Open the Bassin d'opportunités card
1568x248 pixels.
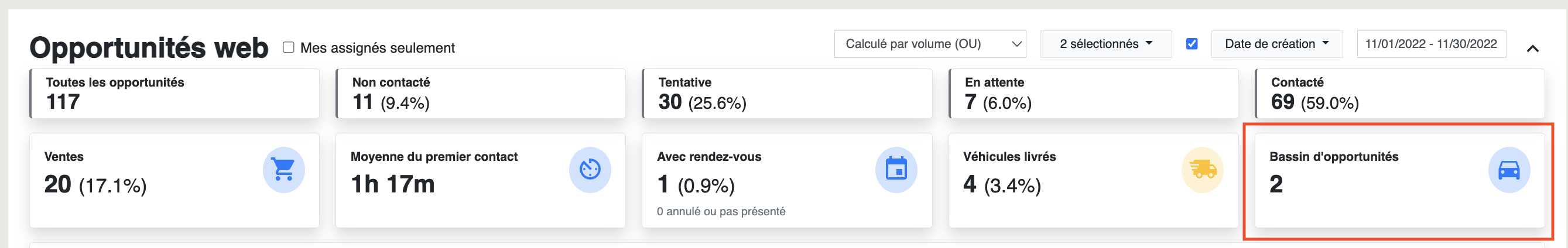(1400, 181)
